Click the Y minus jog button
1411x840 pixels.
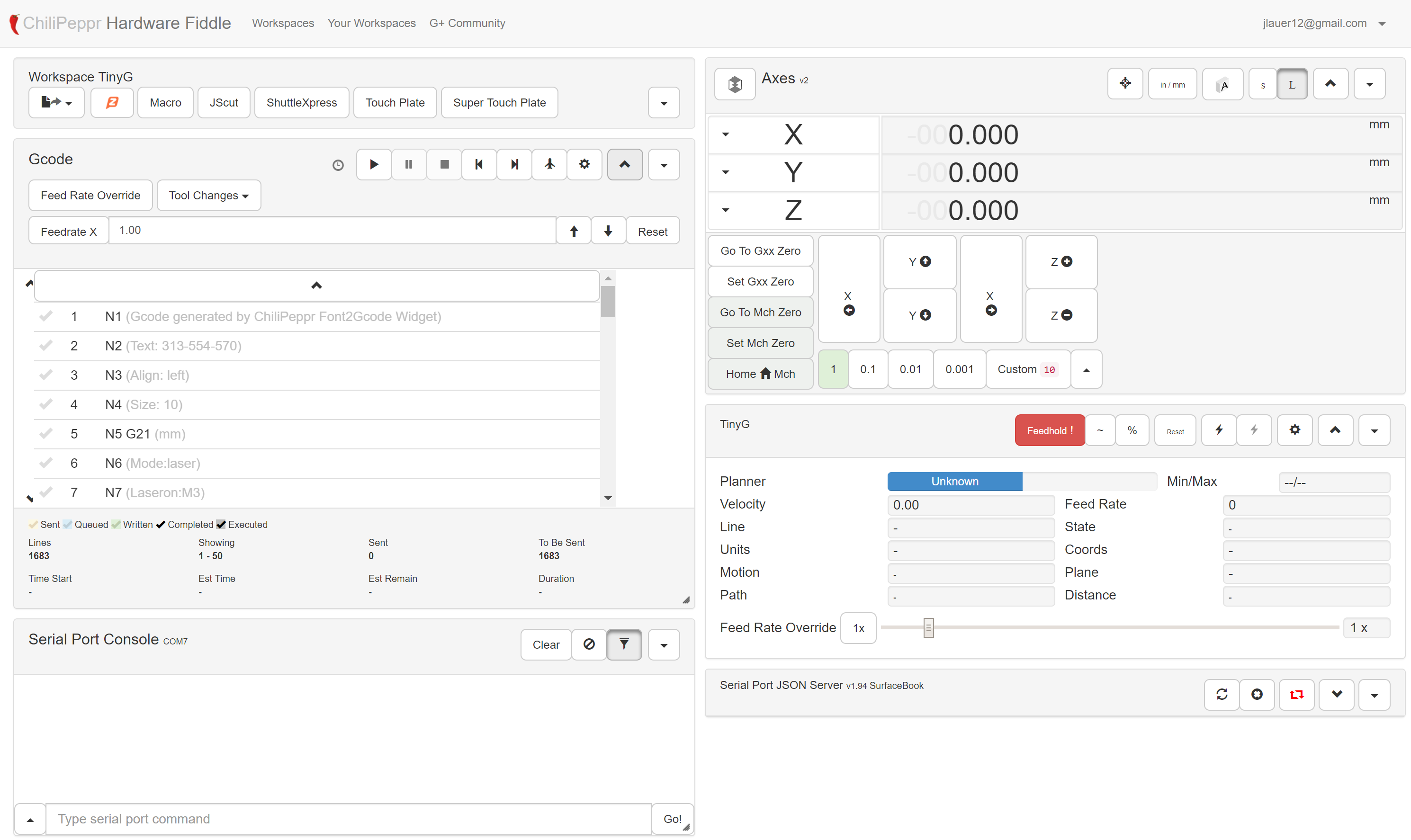click(919, 315)
